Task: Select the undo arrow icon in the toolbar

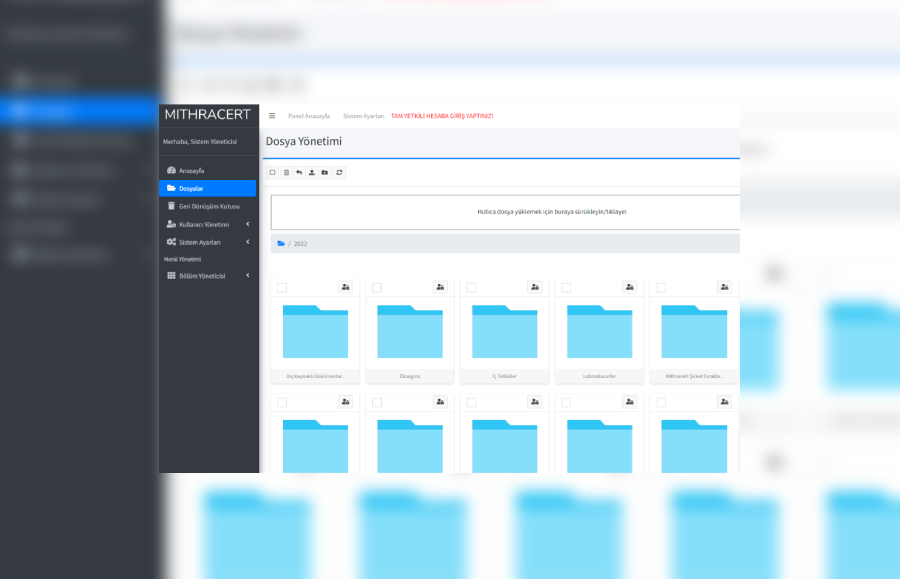Action: [299, 172]
